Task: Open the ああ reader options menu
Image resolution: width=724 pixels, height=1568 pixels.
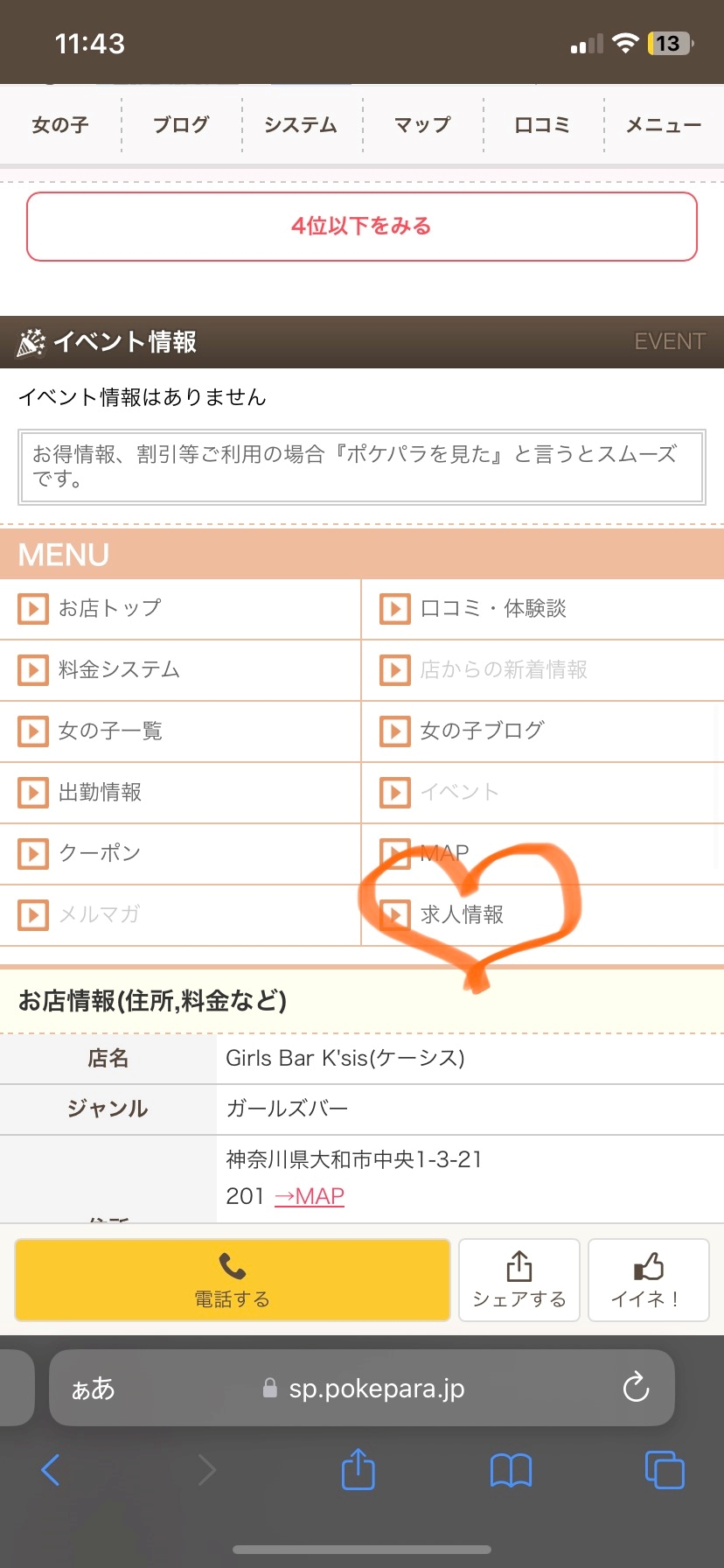Action: [94, 1389]
